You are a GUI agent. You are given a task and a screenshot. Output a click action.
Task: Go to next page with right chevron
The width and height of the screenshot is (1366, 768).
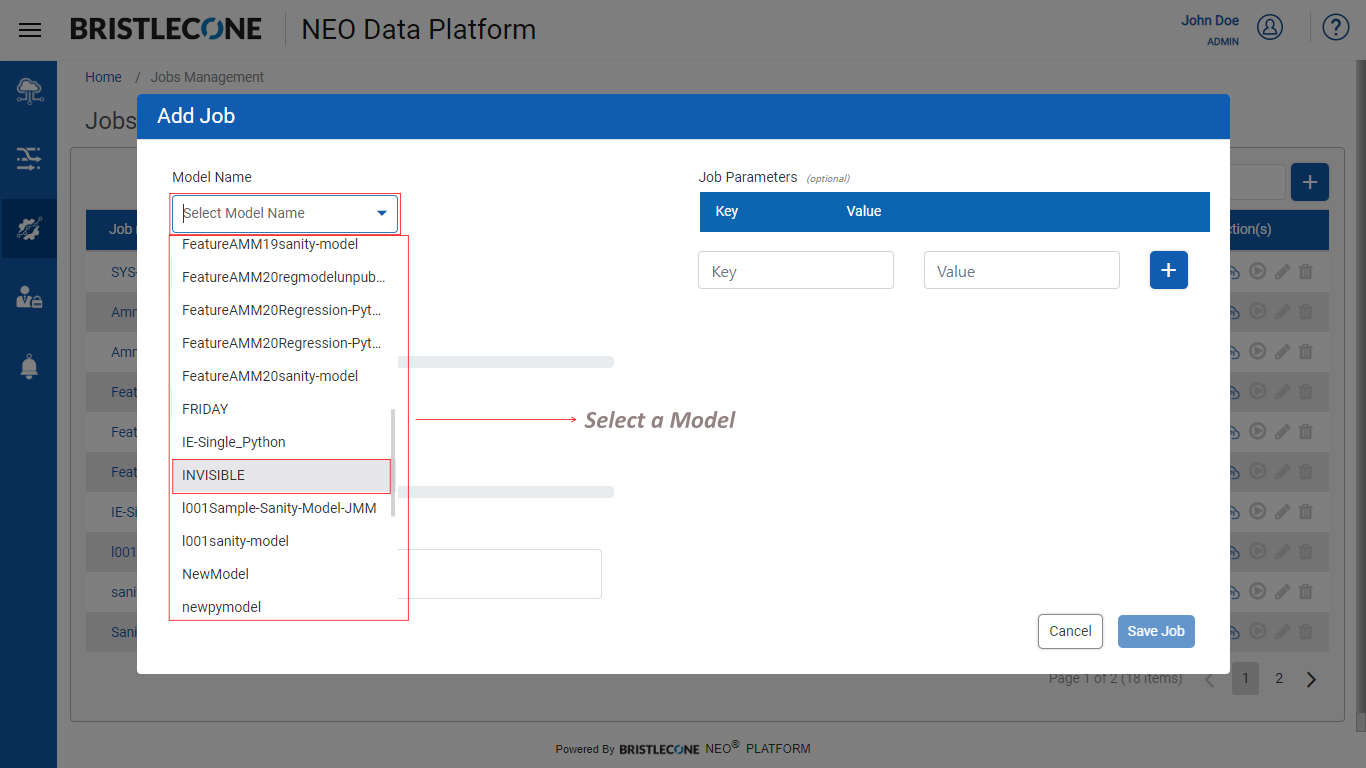pyautogui.click(x=1312, y=679)
